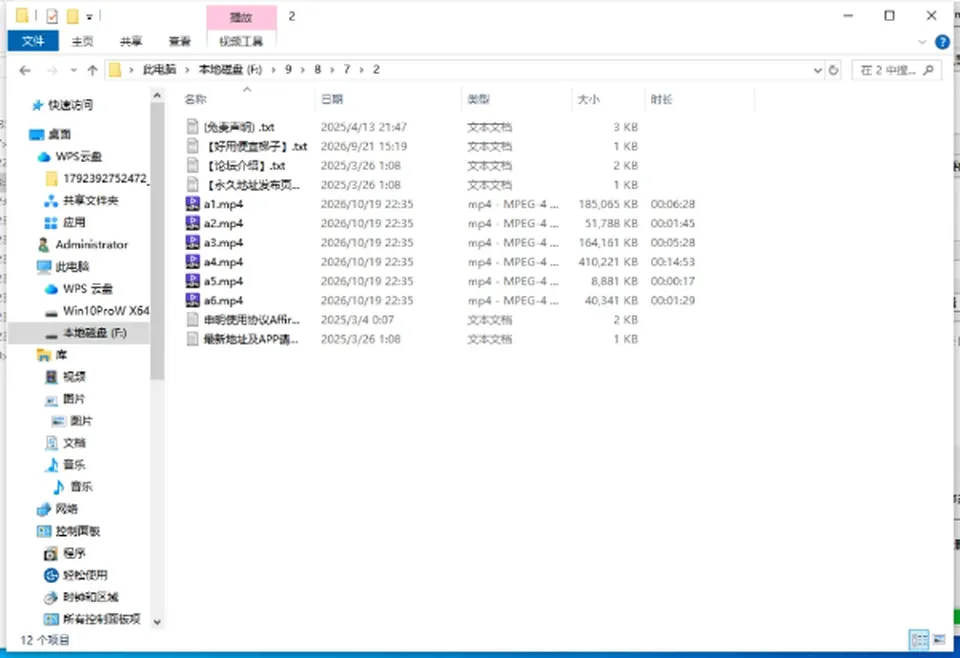
Task: Click the 网络 network icon in sidebar
Action: click(43, 509)
